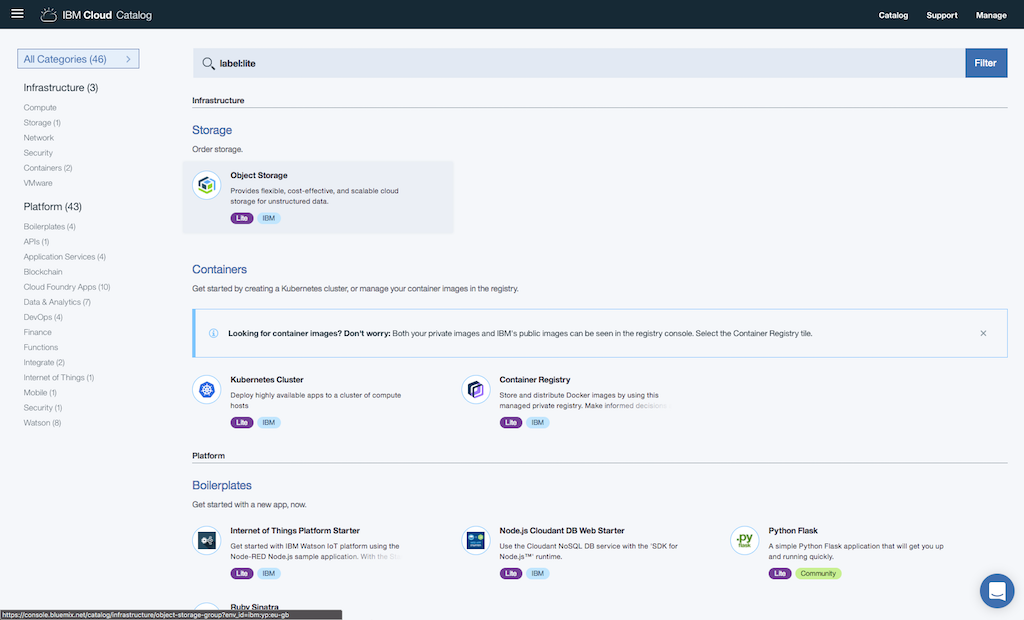Click the Container Registry icon
This screenshot has width=1024, height=620.
click(x=476, y=390)
